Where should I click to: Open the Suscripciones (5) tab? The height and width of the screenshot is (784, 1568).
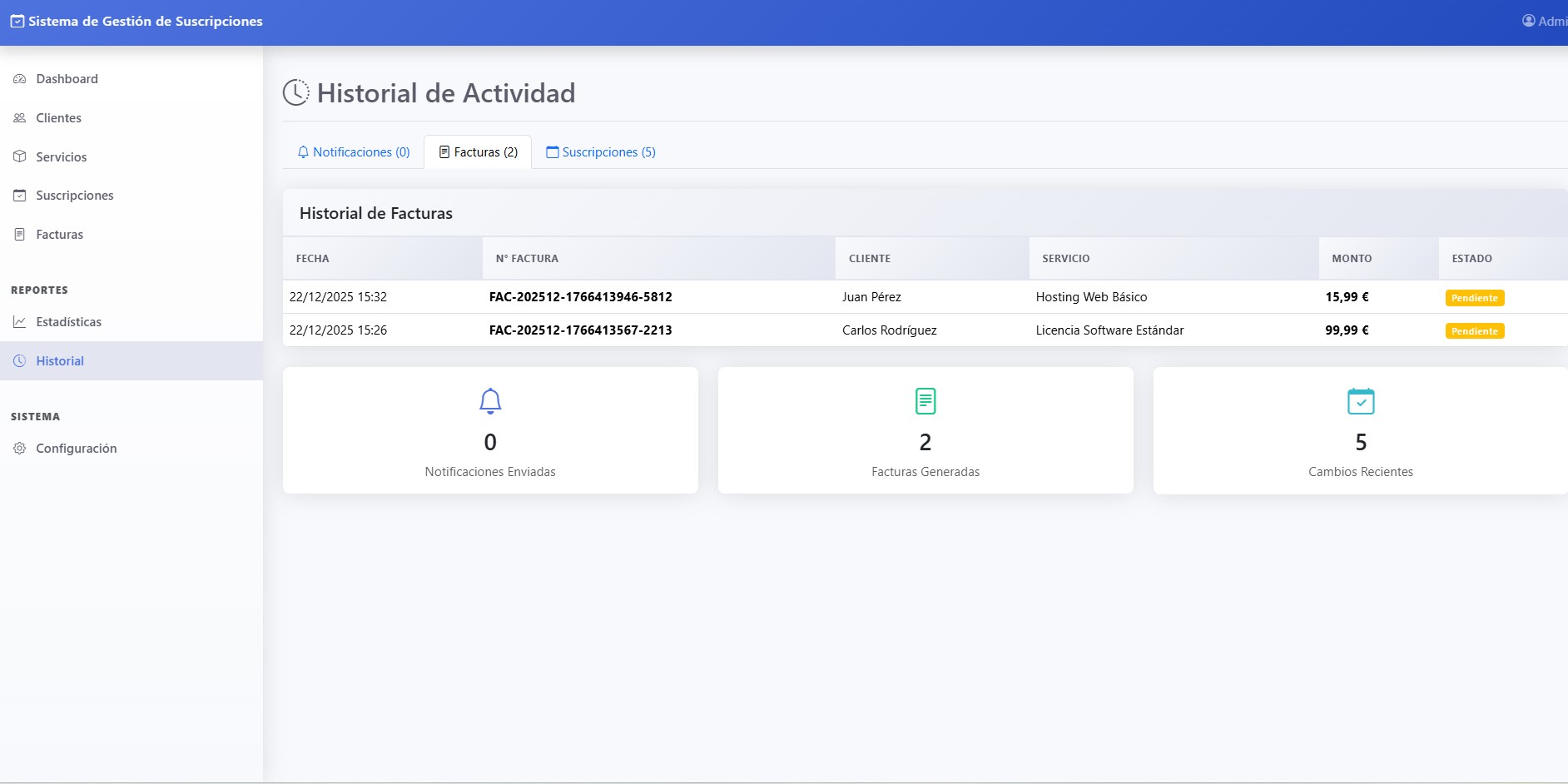coord(601,151)
